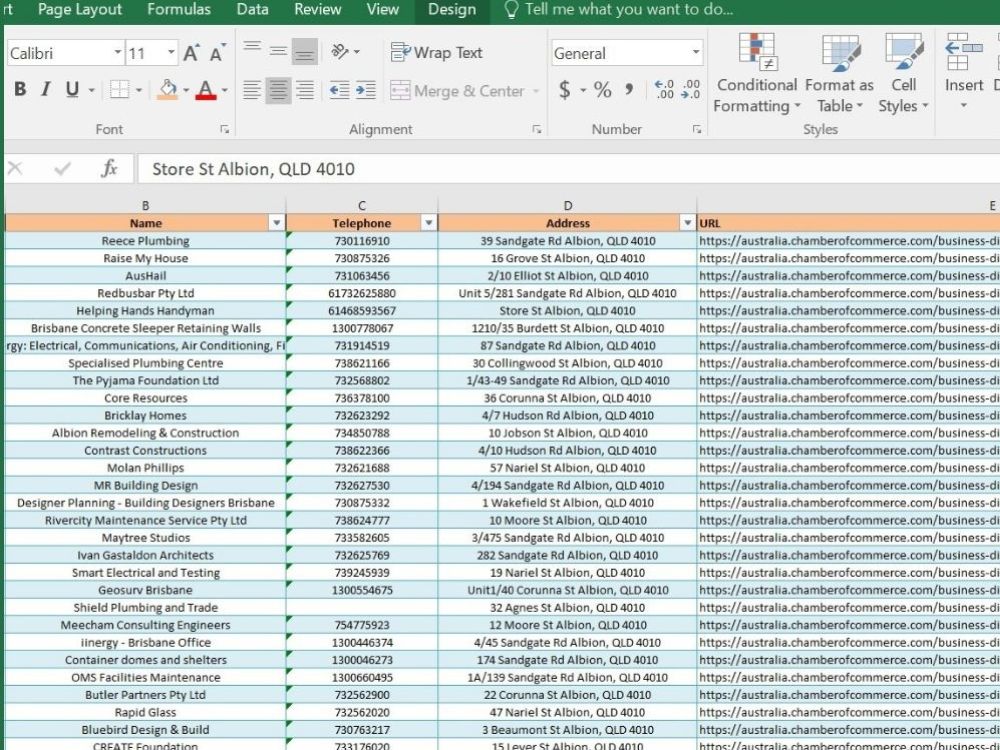The width and height of the screenshot is (1000, 750).
Task: Select cell Reece Plumbing
Action: coord(145,240)
